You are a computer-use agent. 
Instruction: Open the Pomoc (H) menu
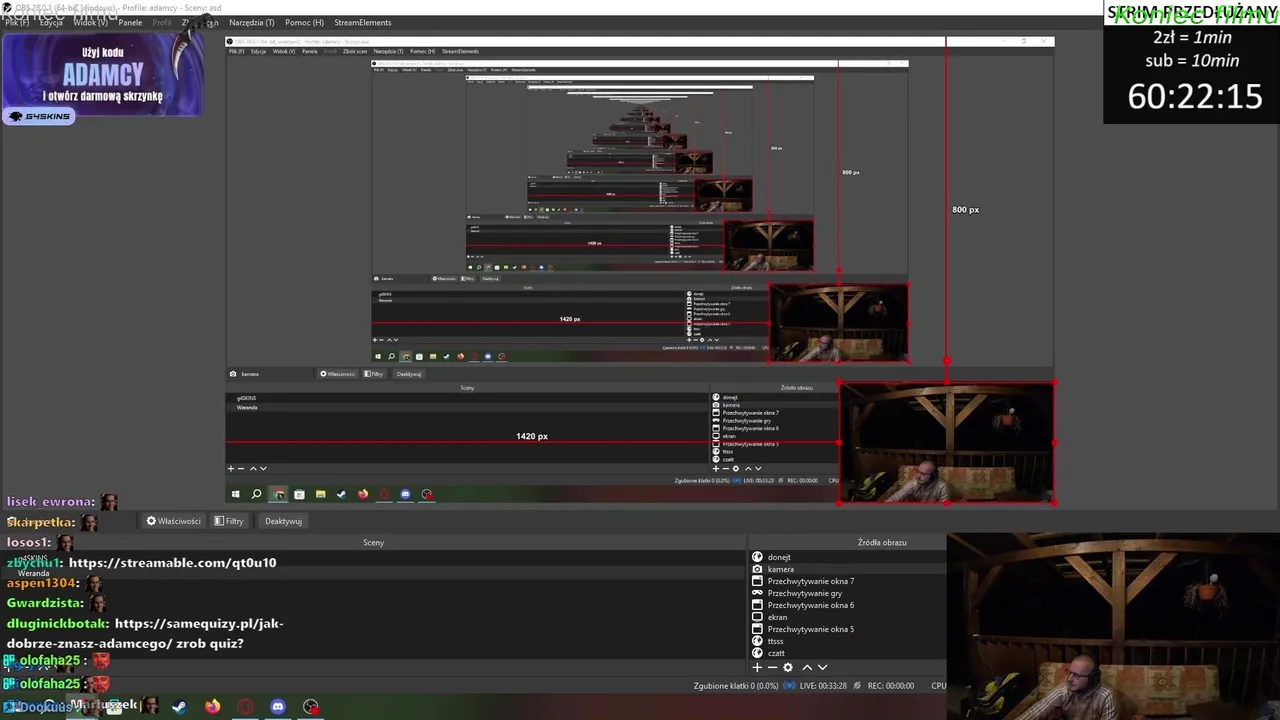(x=304, y=22)
